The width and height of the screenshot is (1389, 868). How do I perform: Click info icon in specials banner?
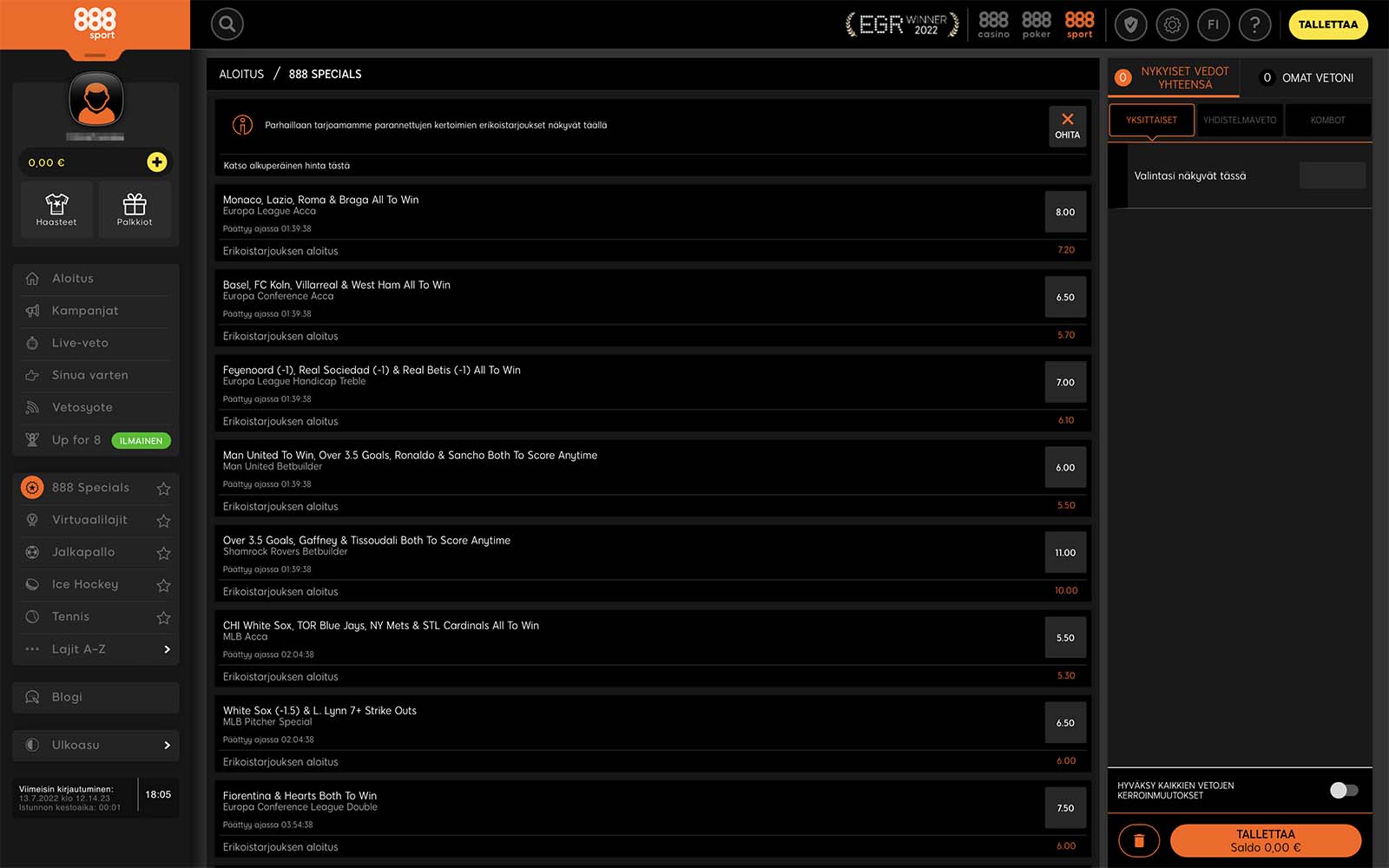[242, 125]
